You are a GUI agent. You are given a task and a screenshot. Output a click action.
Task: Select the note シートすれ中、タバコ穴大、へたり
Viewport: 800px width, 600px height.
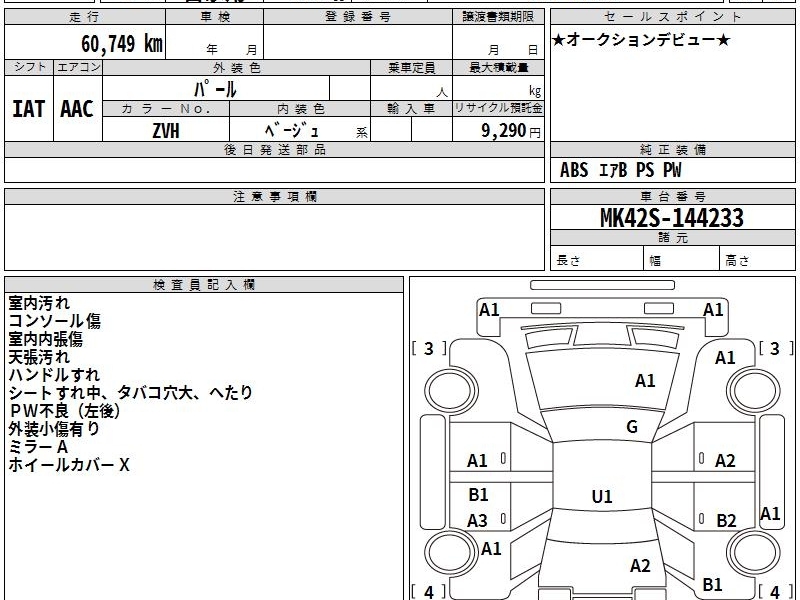(x=131, y=392)
